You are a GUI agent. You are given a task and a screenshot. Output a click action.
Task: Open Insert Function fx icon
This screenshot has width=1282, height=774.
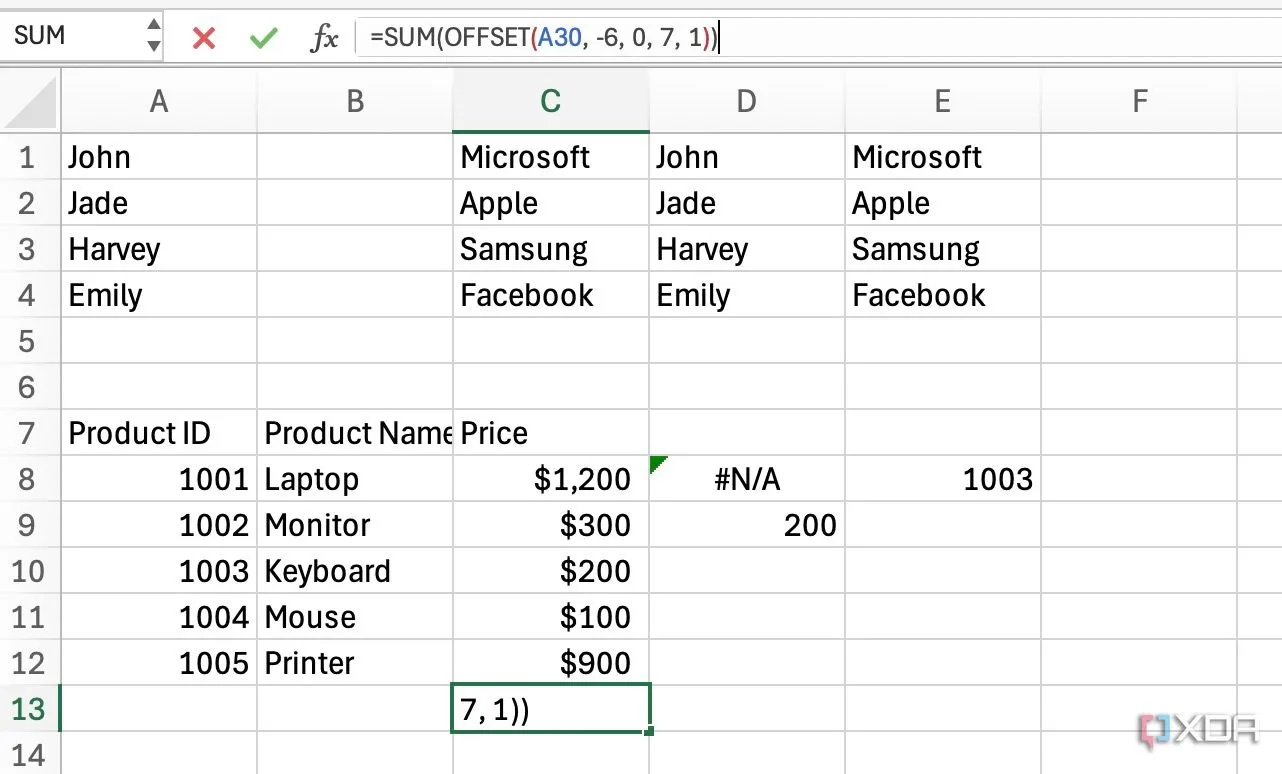pos(324,38)
